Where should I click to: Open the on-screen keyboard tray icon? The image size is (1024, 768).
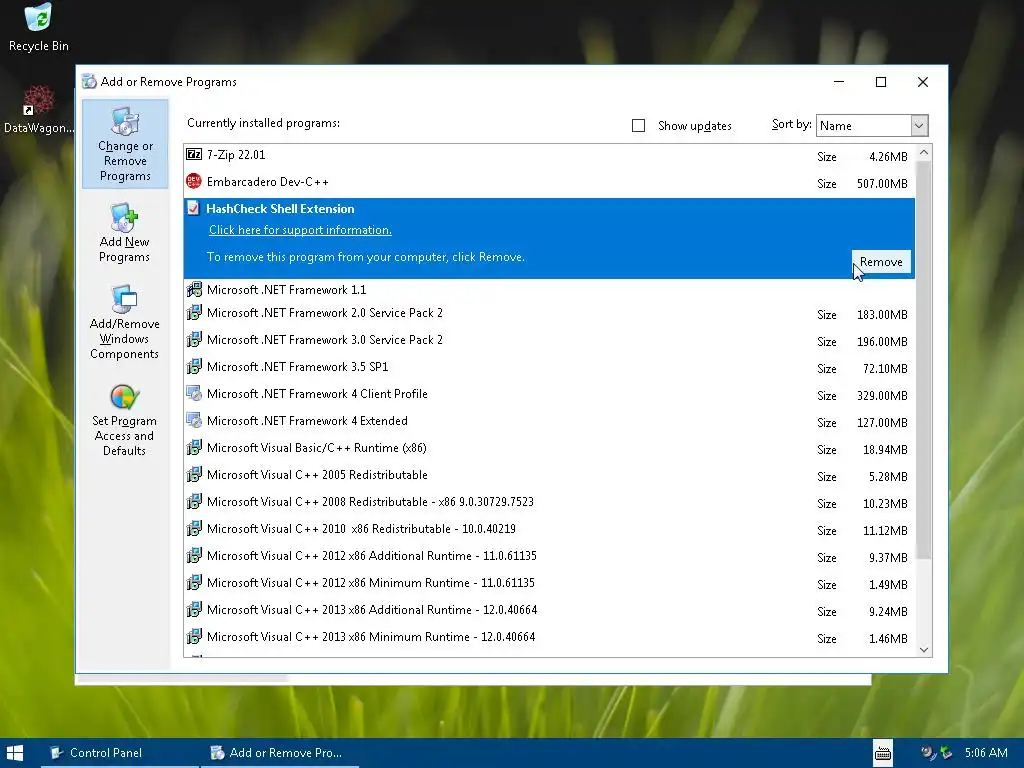[x=883, y=753]
